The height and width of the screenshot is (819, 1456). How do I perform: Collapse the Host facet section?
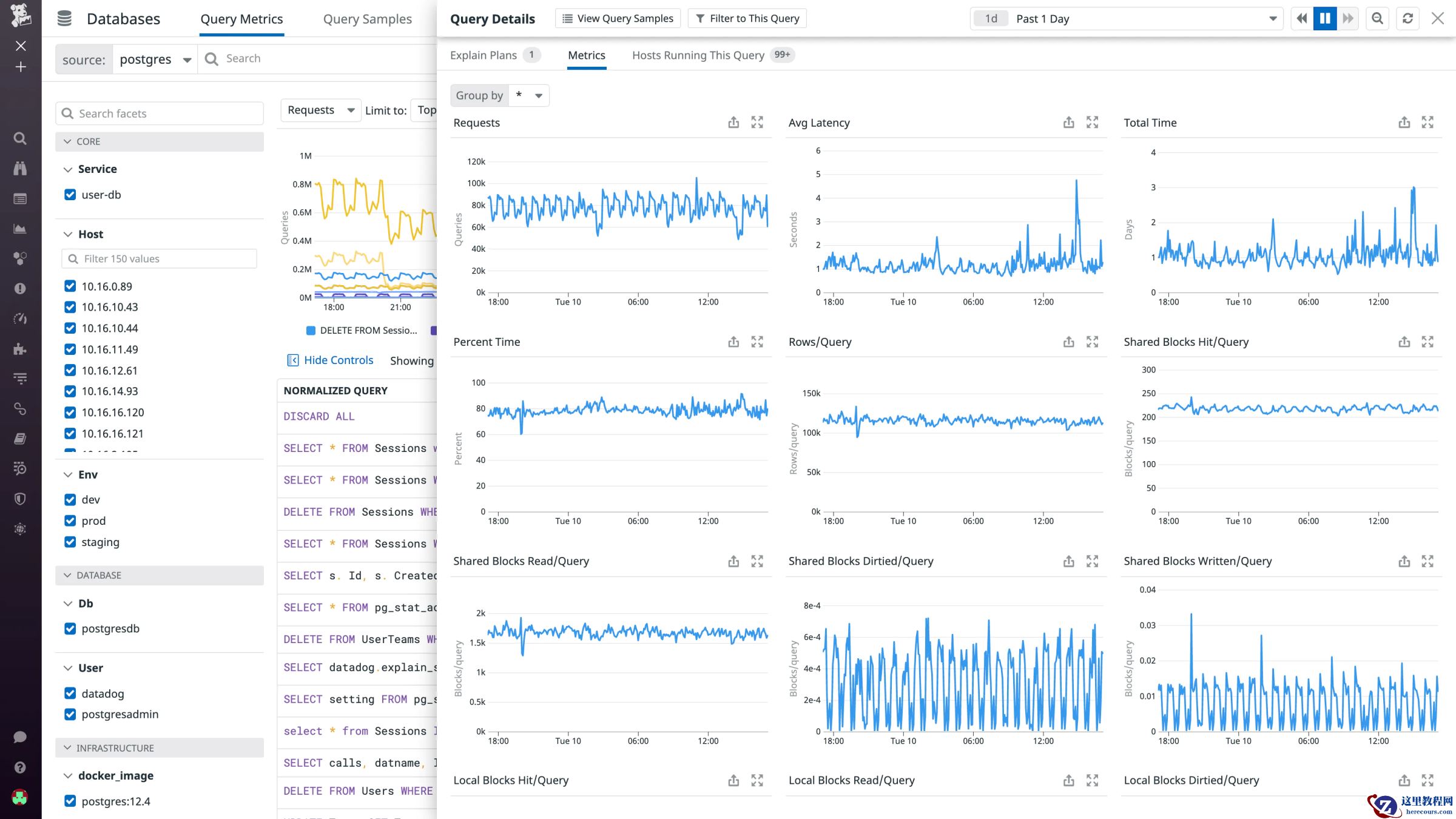click(x=68, y=234)
